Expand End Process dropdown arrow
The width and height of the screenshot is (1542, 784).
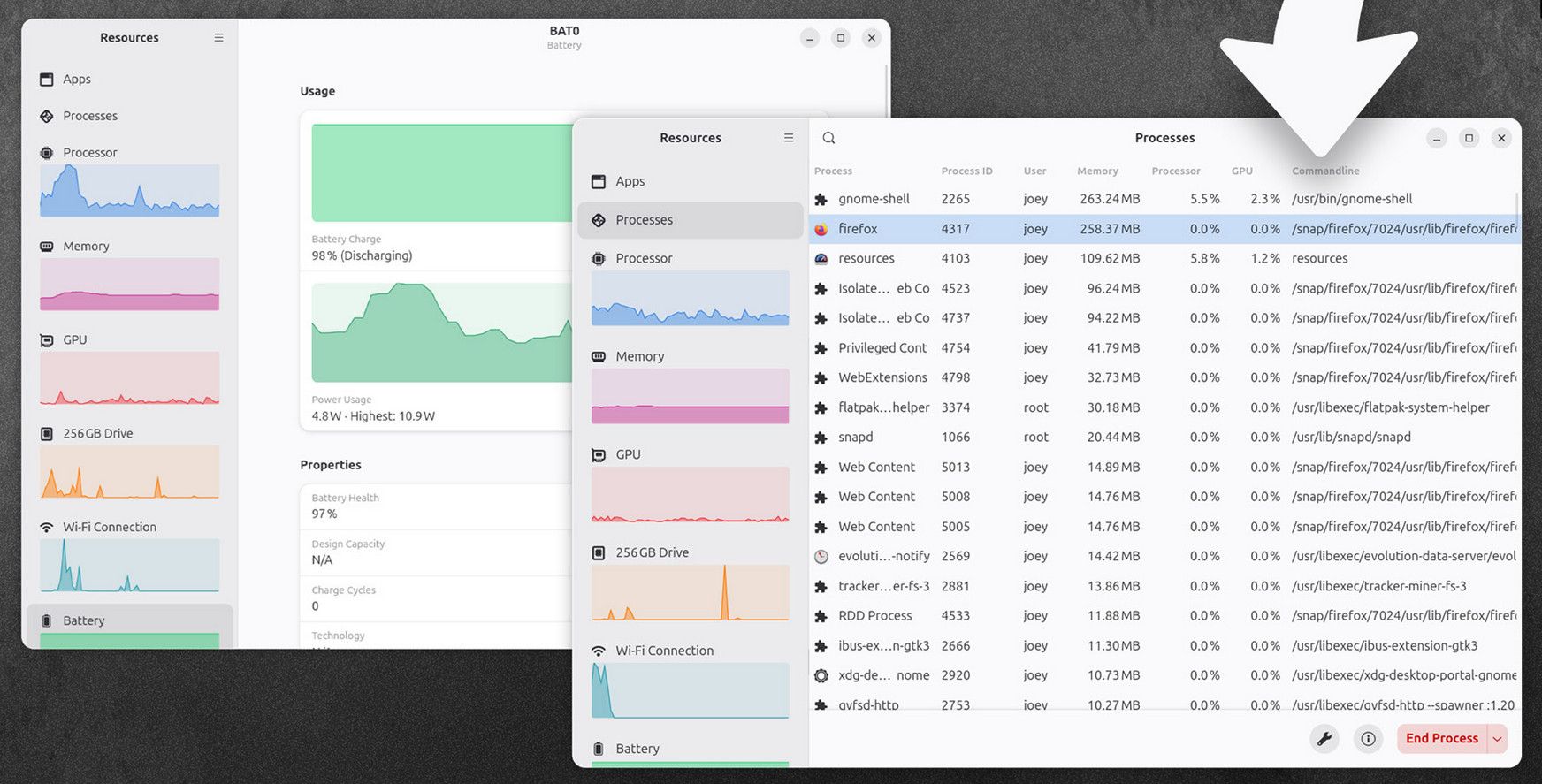point(1498,739)
